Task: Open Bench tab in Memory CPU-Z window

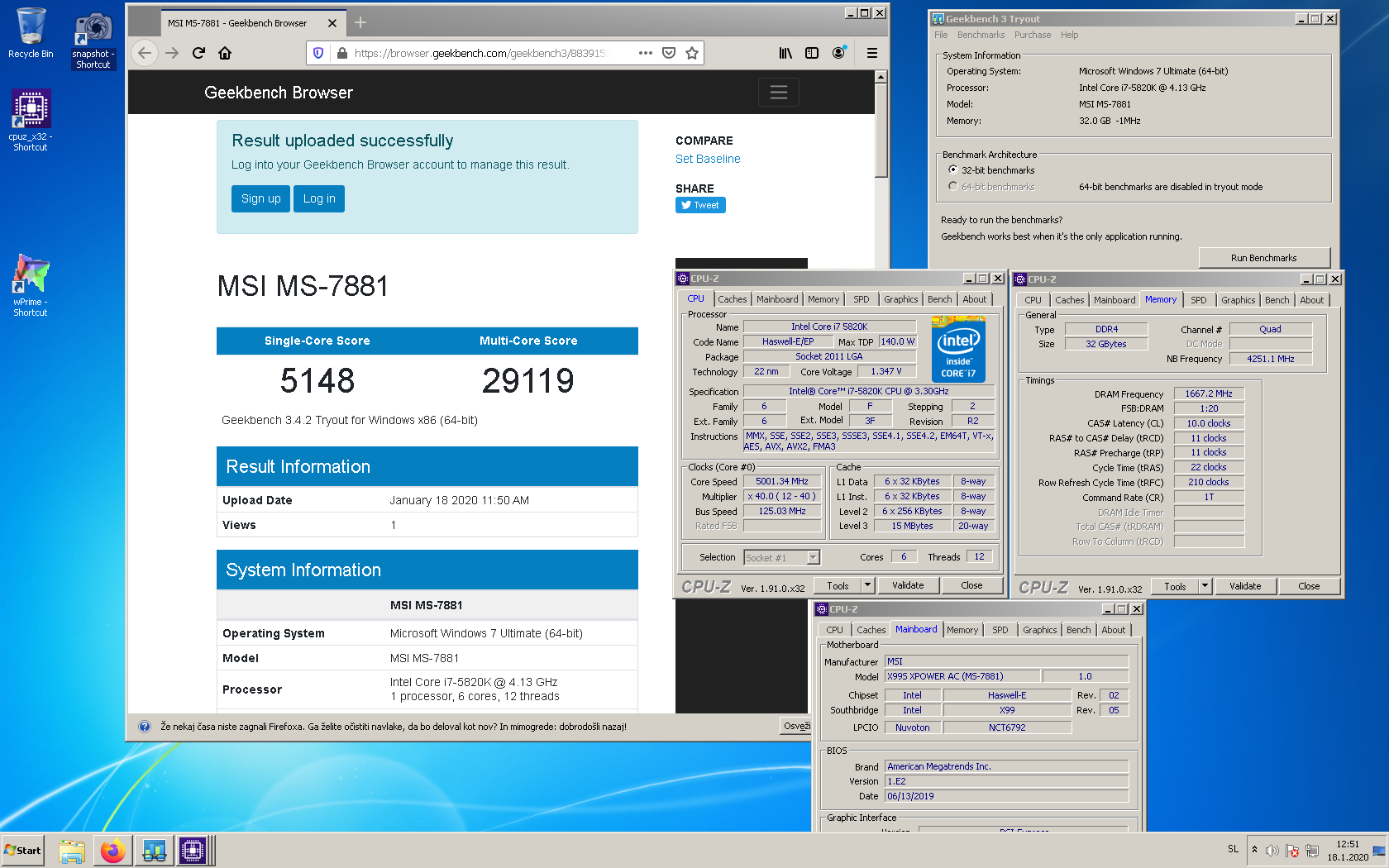Action: (x=1277, y=300)
